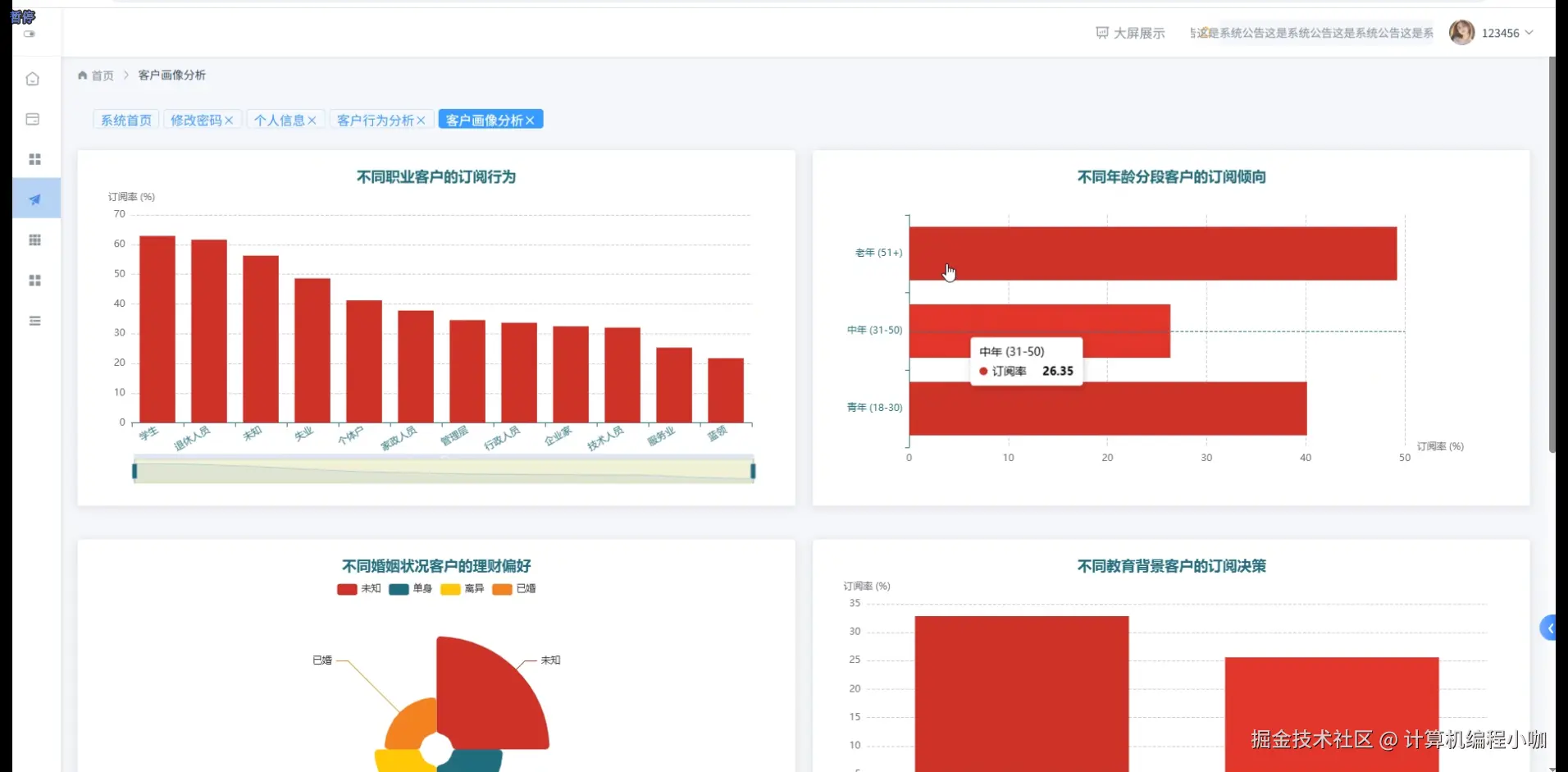Click the 中年 (31-50) axis label
1568x772 pixels.
874,330
